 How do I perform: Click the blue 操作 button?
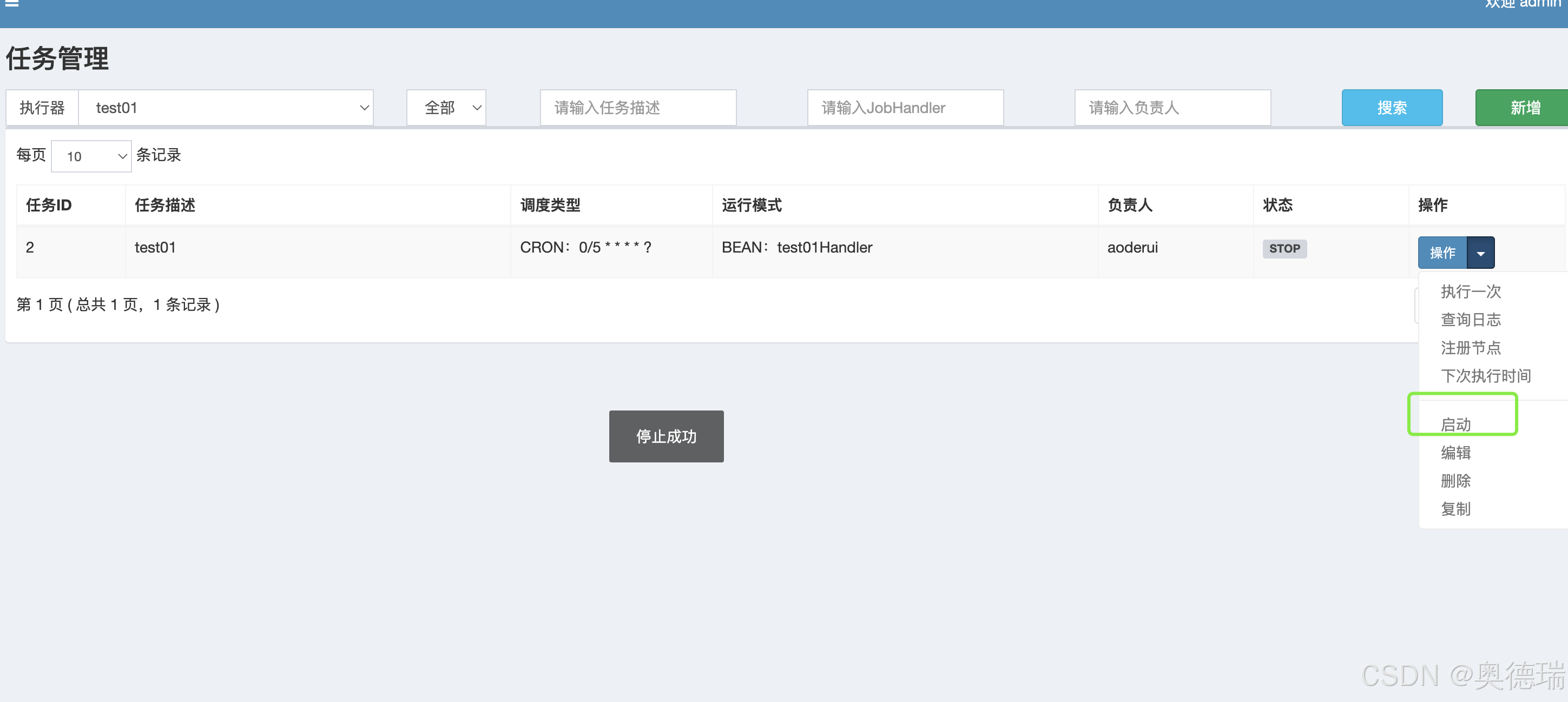click(1442, 253)
